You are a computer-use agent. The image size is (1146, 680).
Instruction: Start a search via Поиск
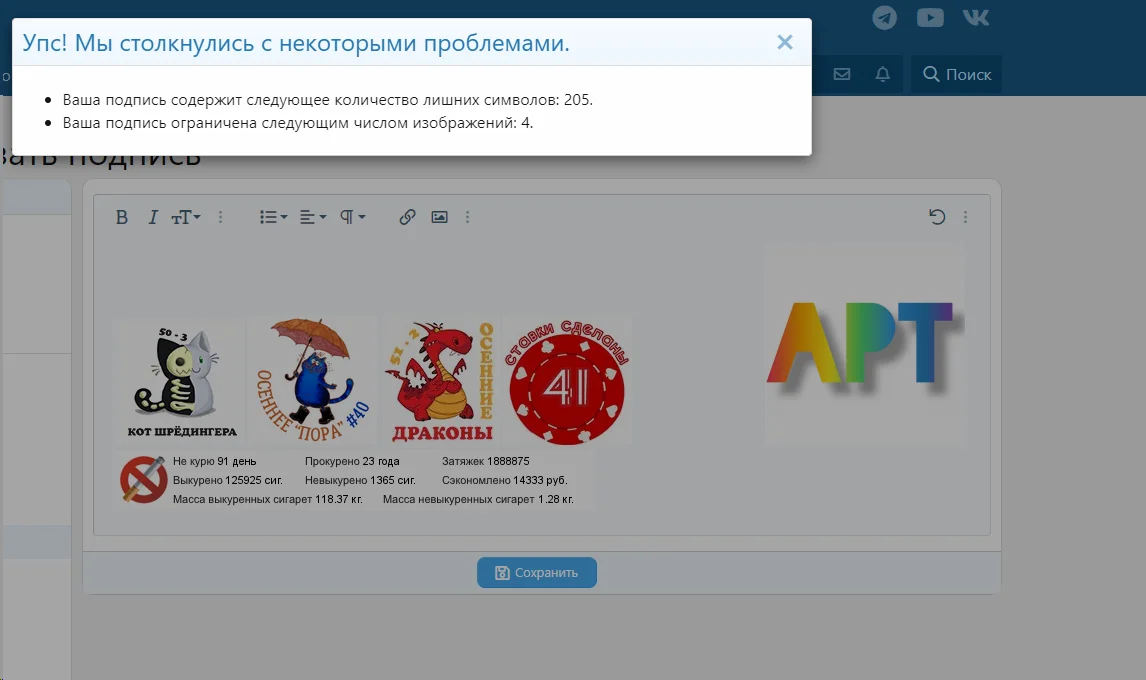coord(955,74)
